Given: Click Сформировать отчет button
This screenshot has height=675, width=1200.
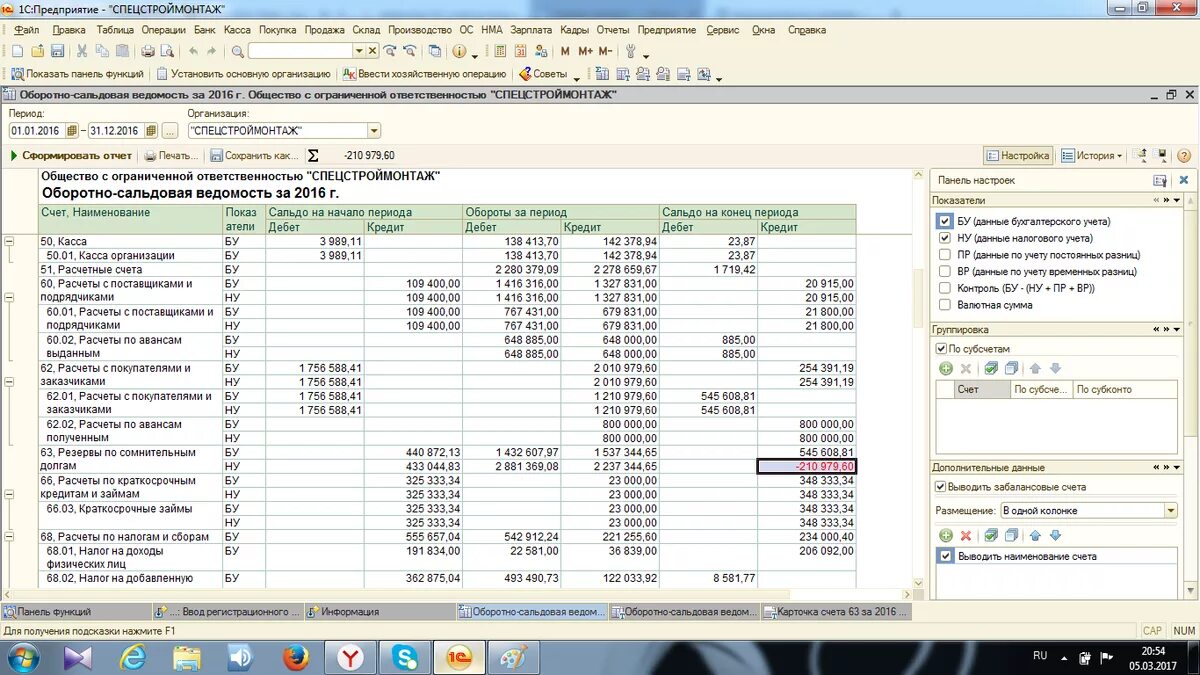Looking at the screenshot, I should click(x=71, y=156).
